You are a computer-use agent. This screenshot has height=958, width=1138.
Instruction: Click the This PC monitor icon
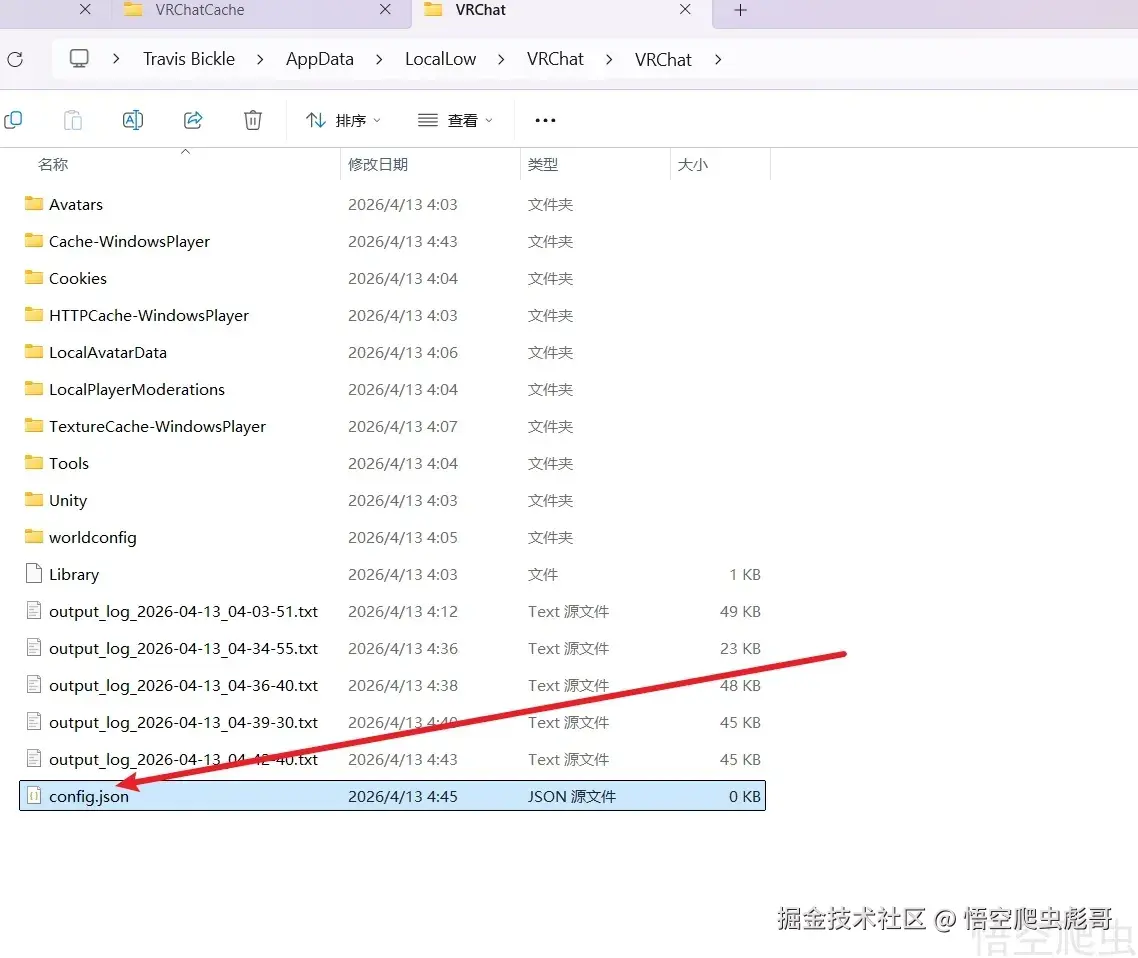[79, 59]
